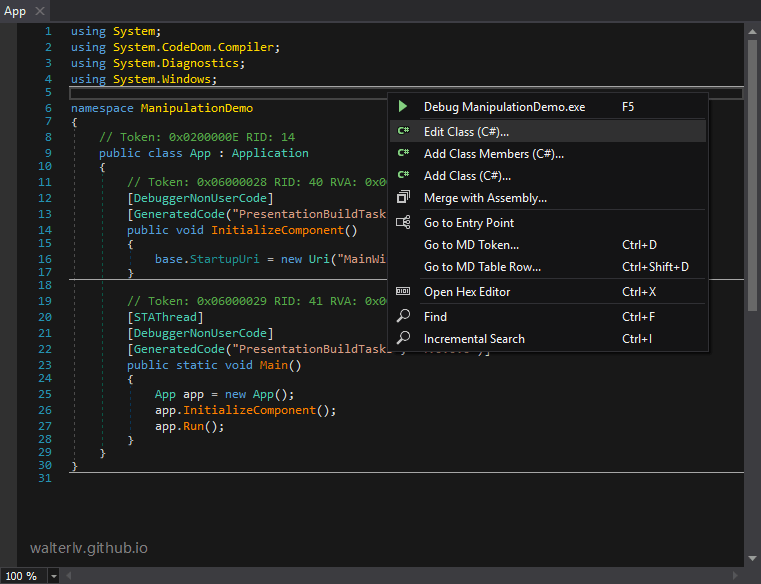Screen dimensions: 761x584
Task: Click the Merge with Assembly icon
Action: click(x=403, y=197)
